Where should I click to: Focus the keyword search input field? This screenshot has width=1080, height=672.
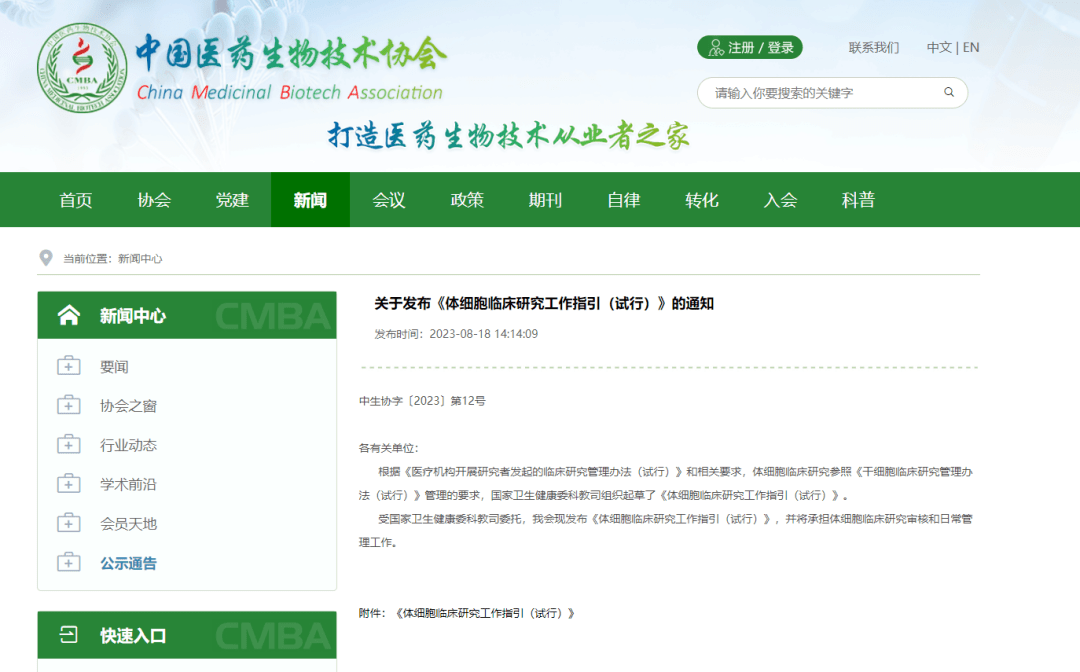(x=820, y=93)
